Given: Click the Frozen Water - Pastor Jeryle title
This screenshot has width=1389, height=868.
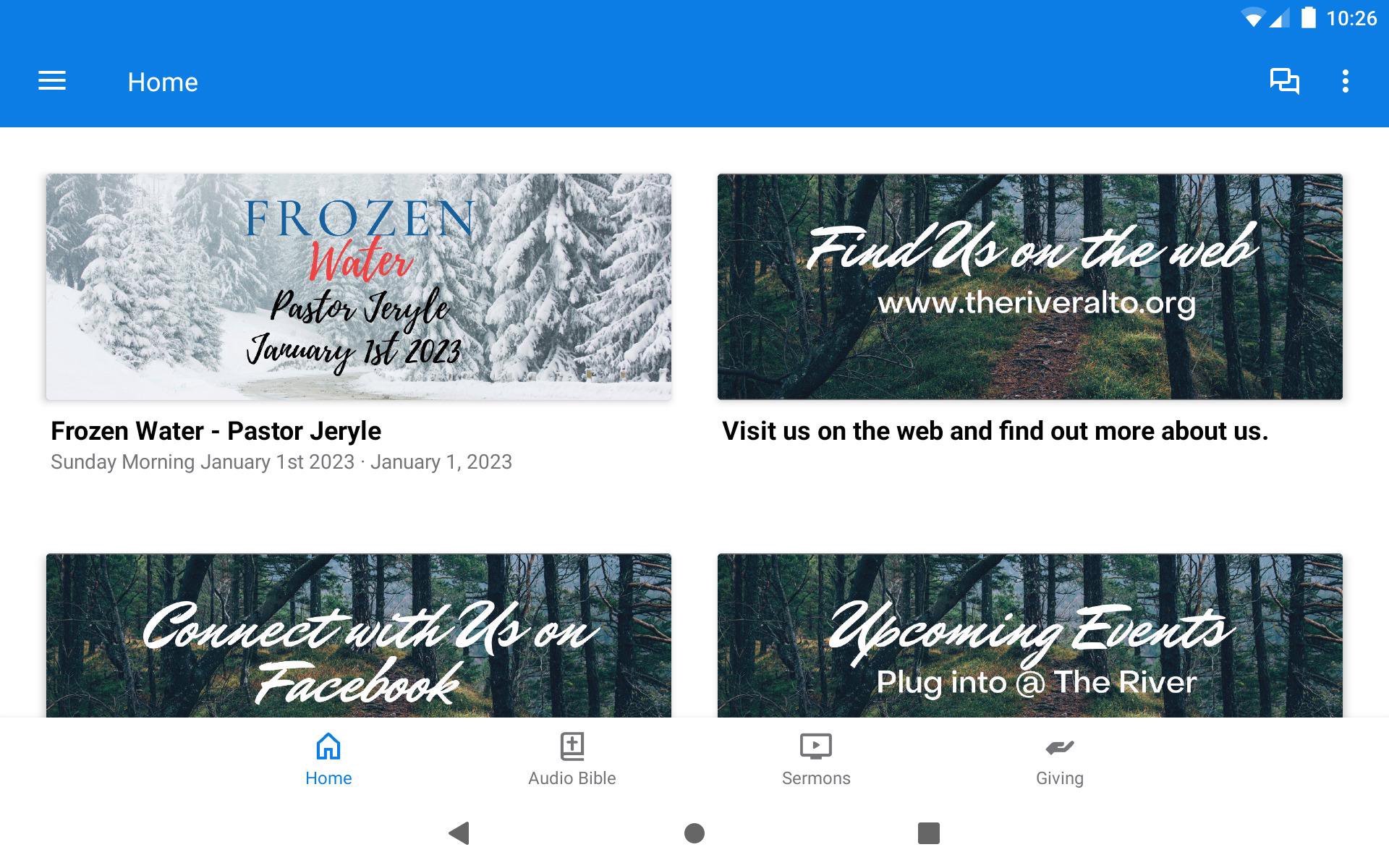Looking at the screenshot, I should (x=216, y=431).
